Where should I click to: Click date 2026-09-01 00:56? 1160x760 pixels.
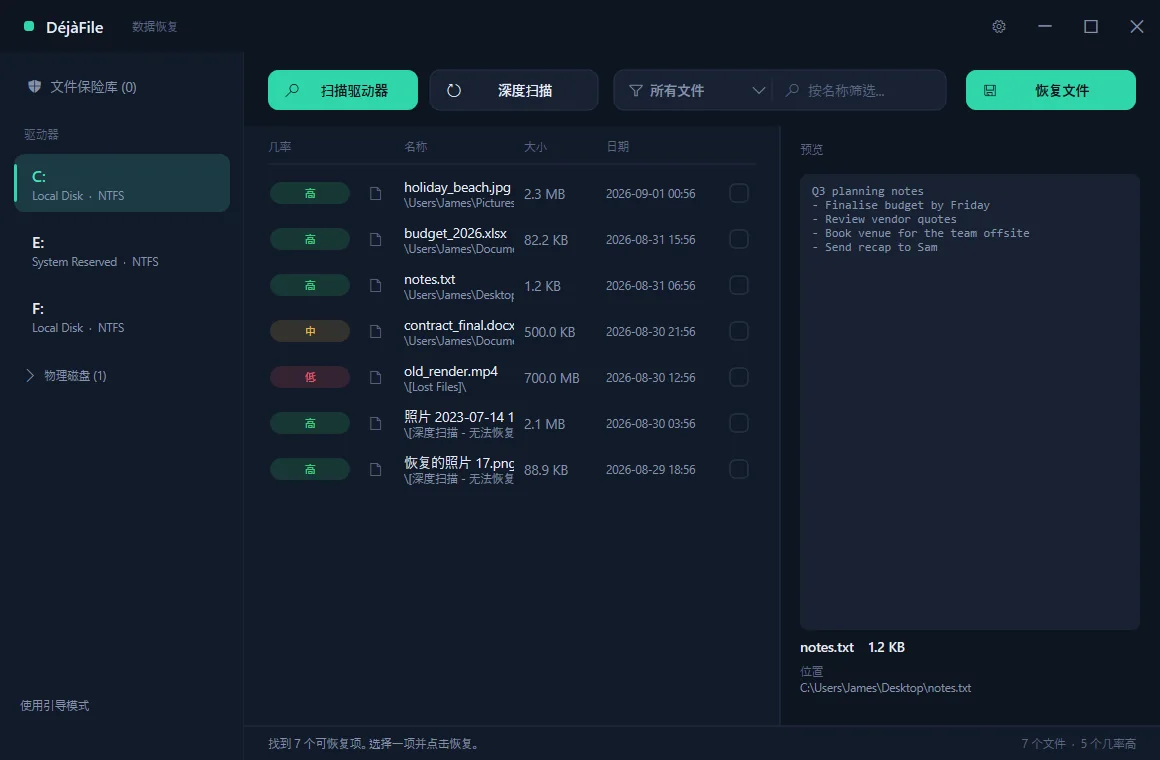tap(650, 193)
